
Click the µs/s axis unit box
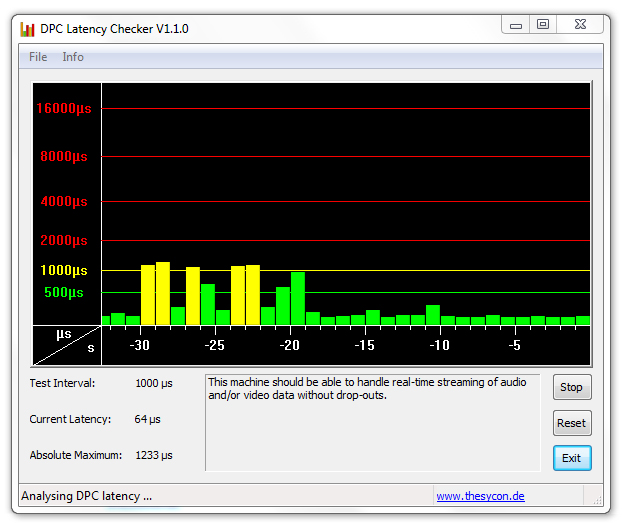67,345
